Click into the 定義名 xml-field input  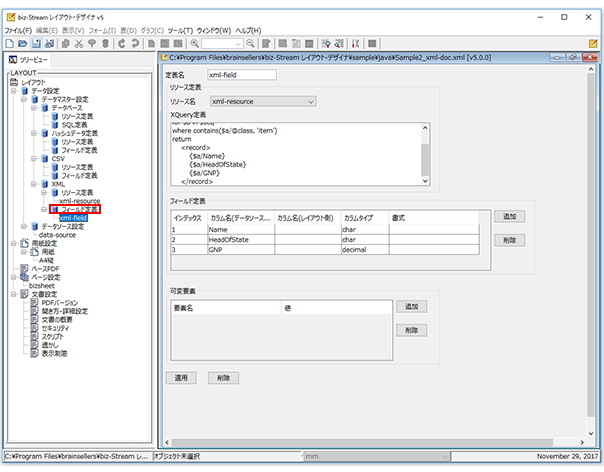(242, 75)
